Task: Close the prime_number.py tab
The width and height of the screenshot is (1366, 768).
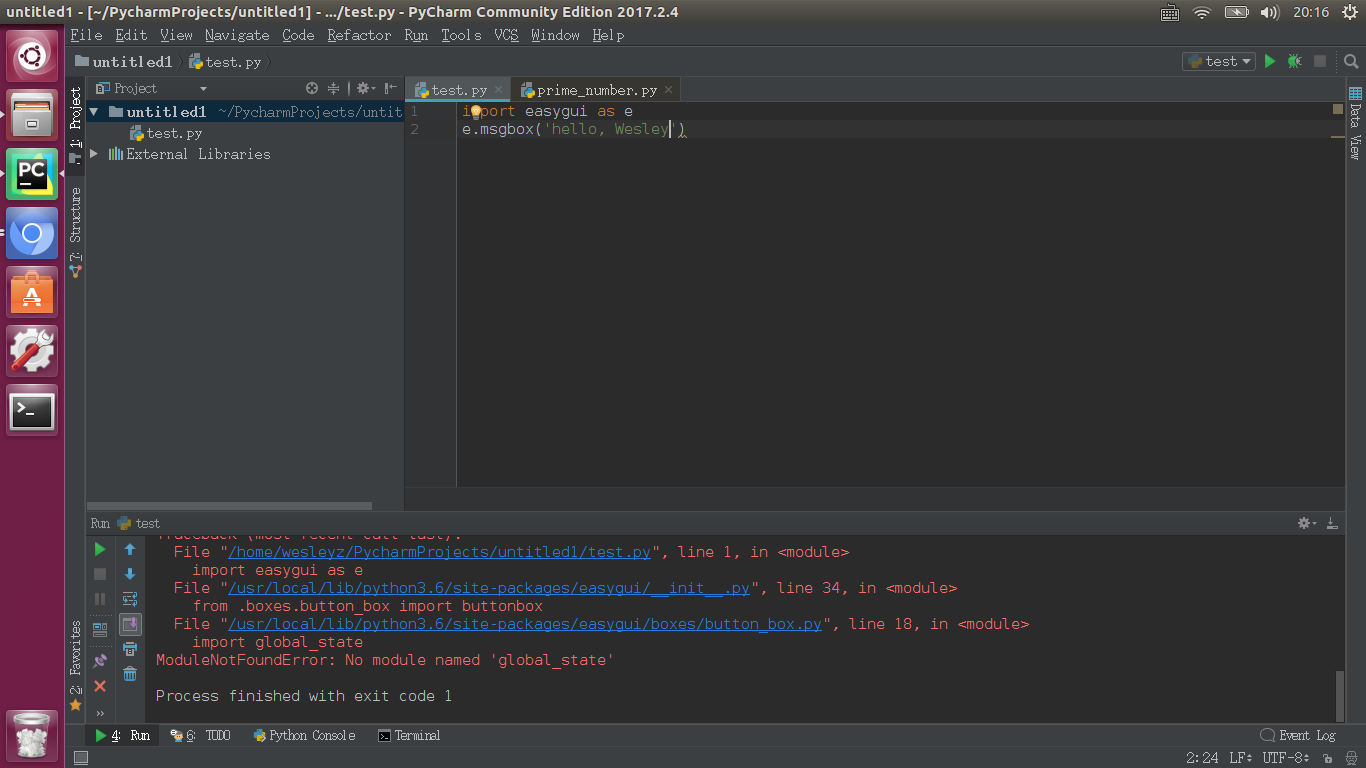Action: click(x=669, y=90)
